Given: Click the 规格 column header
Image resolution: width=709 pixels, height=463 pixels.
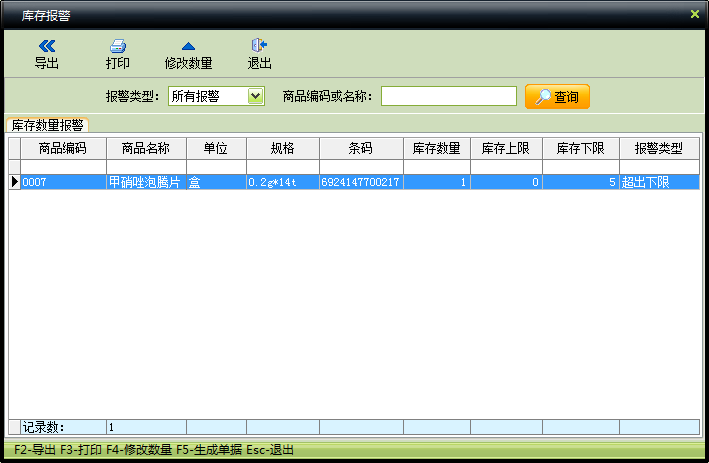Looking at the screenshot, I should coord(283,148).
